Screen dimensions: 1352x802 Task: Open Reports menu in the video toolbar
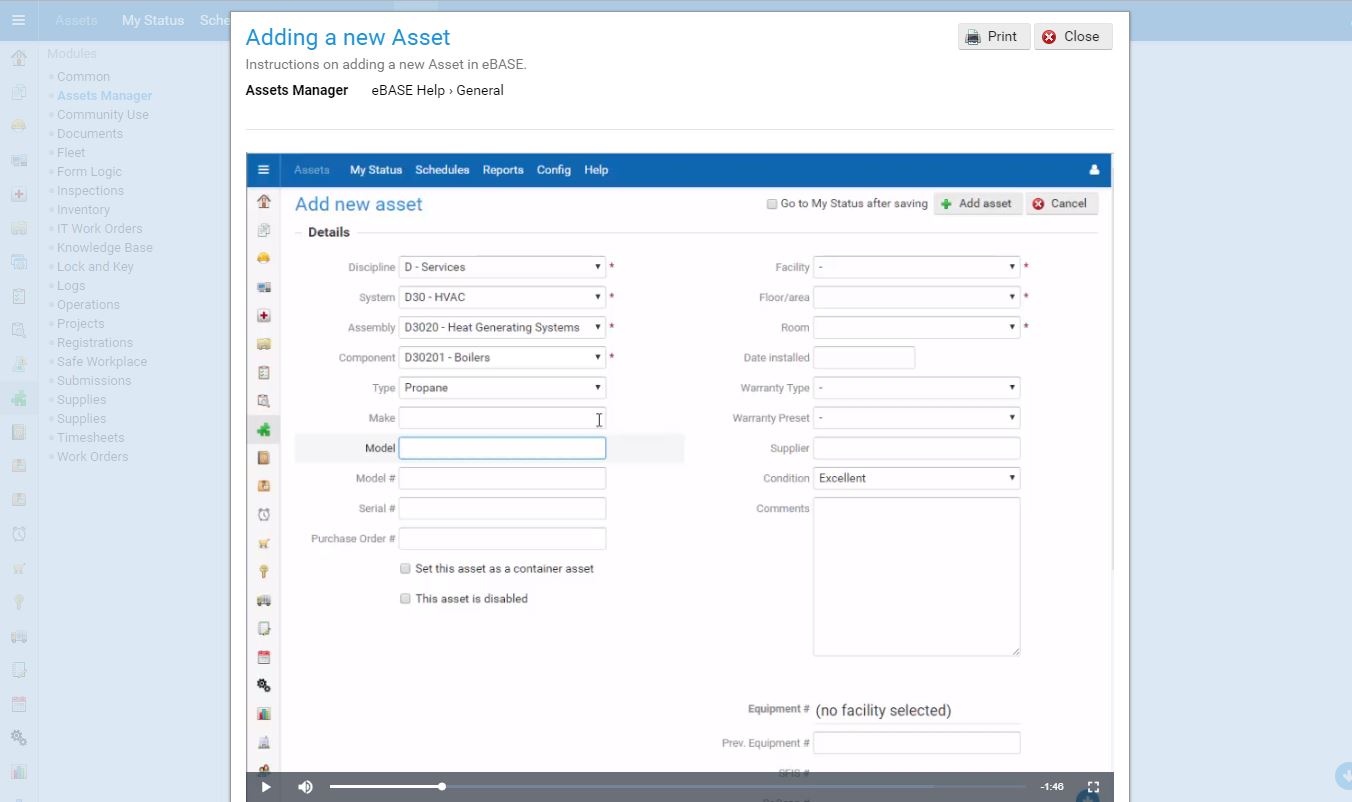503,170
